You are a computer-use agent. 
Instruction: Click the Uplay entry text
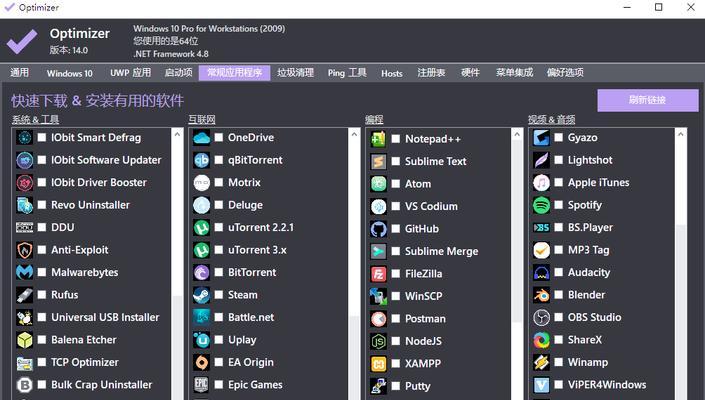coord(242,340)
